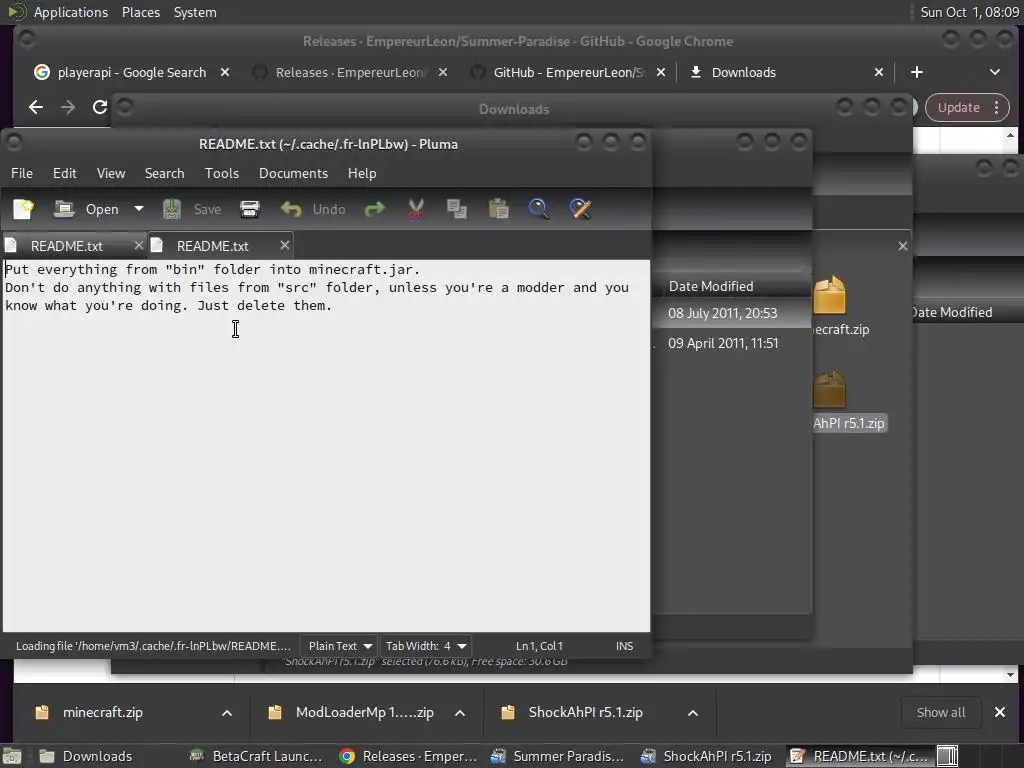Open a new Chrome tab
The width and height of the screenshot is (1024, 768).
pyautogui.click(x=917, y=72)
